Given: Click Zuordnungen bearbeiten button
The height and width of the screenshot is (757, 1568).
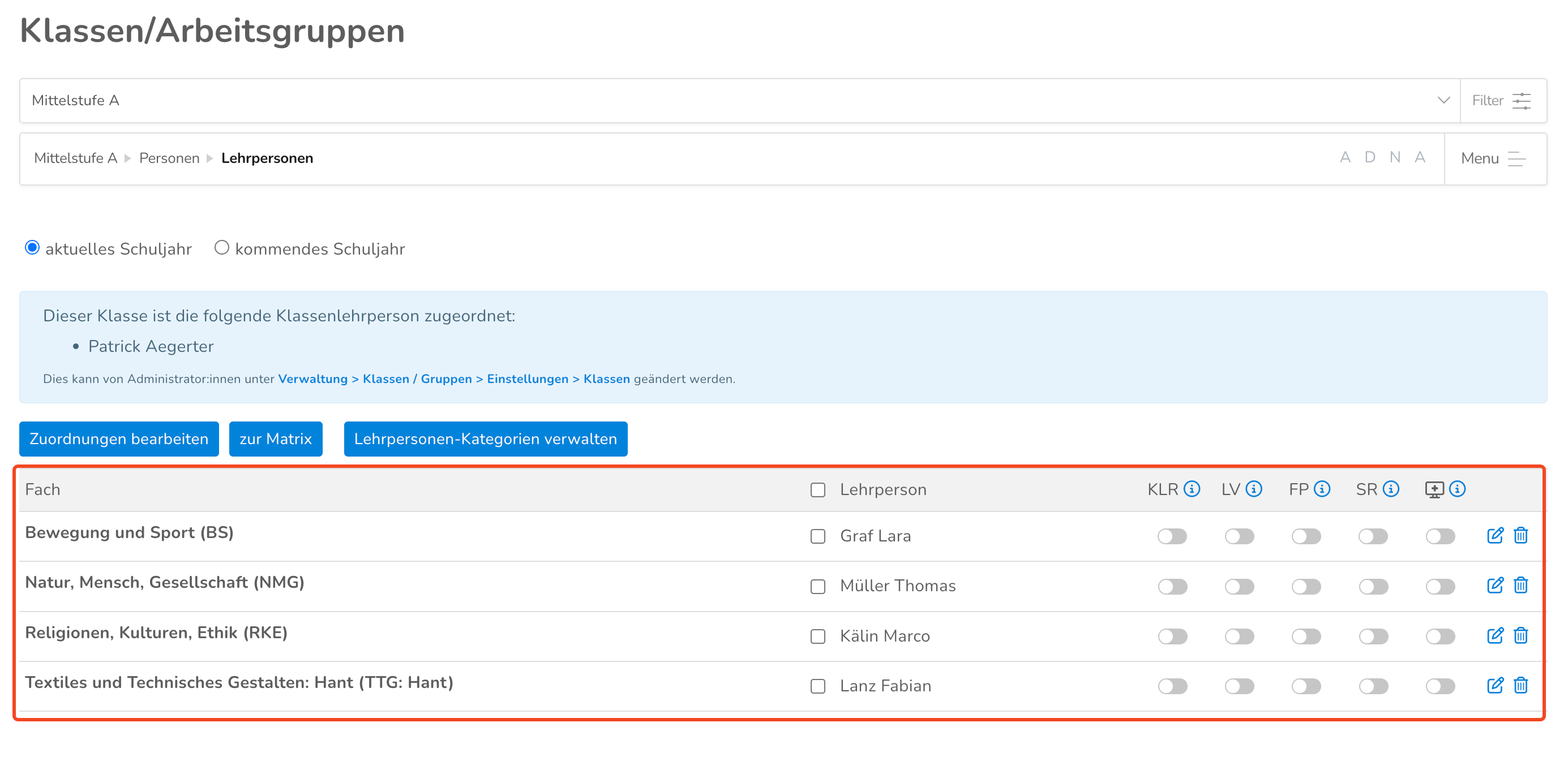Looking at the screenshot, I should pyautogui.click(x=119, y=438).
